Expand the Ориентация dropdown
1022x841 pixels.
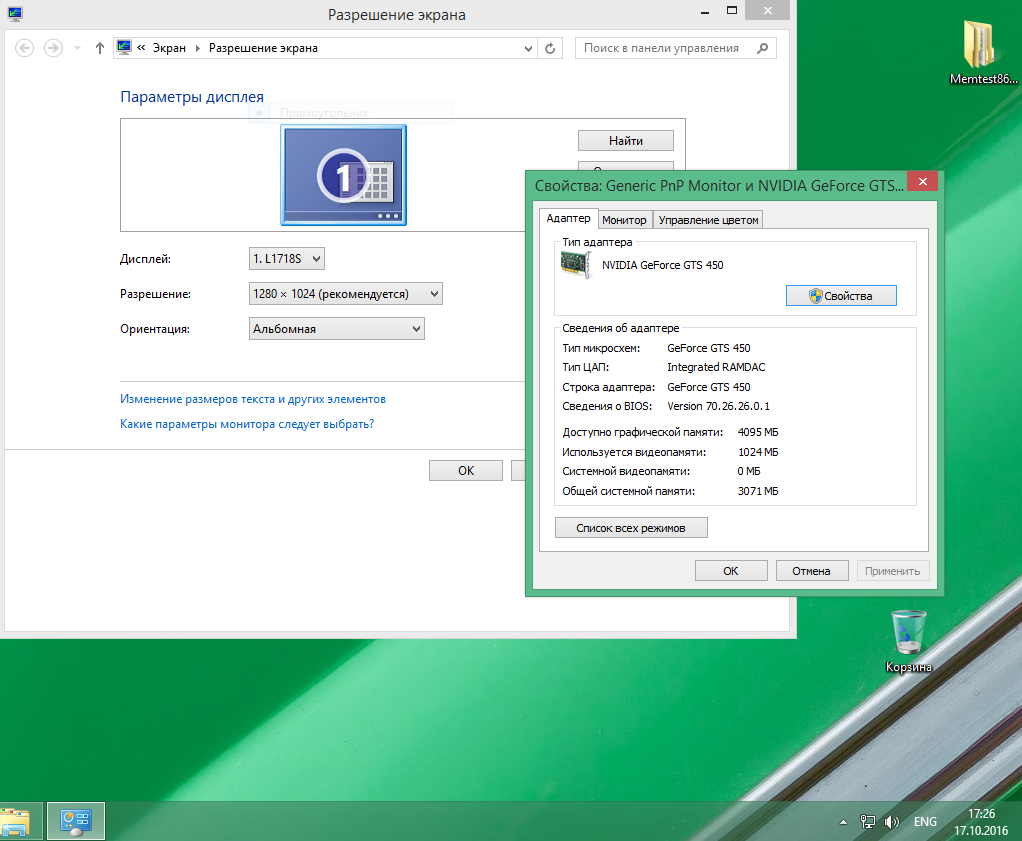336,328
